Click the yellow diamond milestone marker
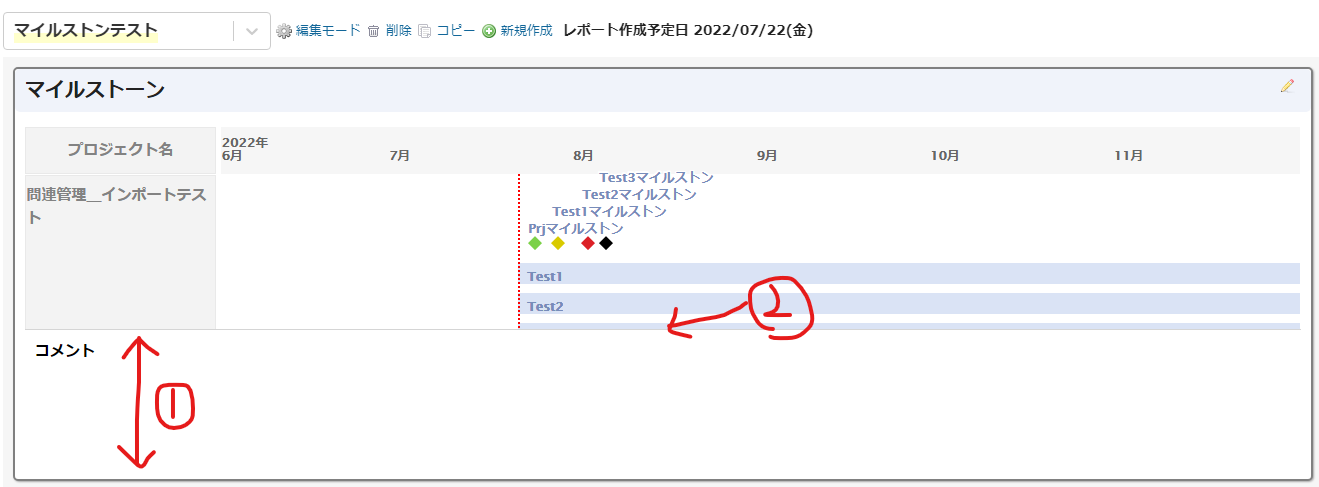 pyautogui.click(x=558, y=243)
